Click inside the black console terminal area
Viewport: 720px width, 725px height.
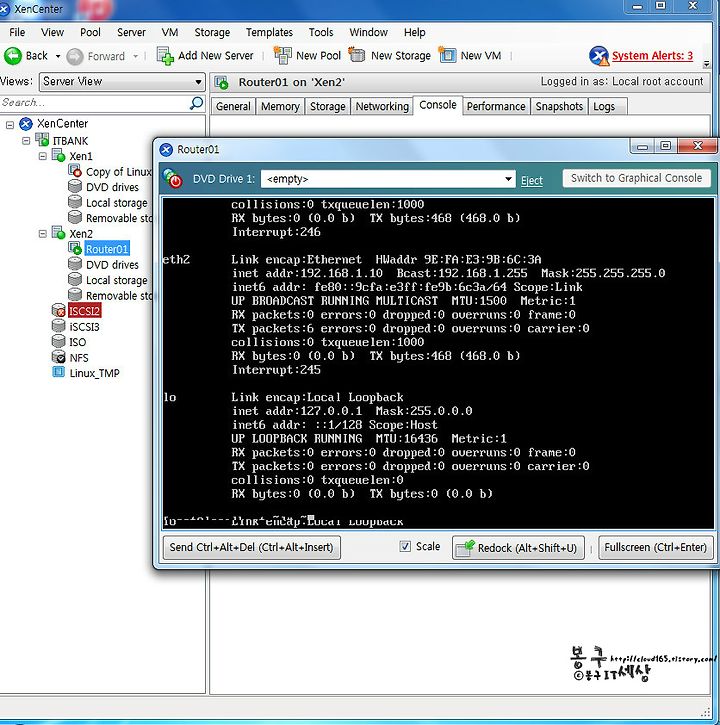point(438,363)
